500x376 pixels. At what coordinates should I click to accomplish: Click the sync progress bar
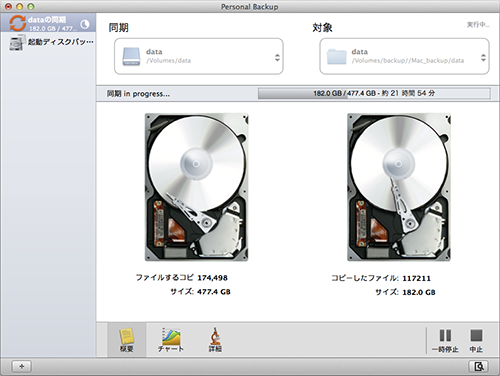tap(374, 93)
